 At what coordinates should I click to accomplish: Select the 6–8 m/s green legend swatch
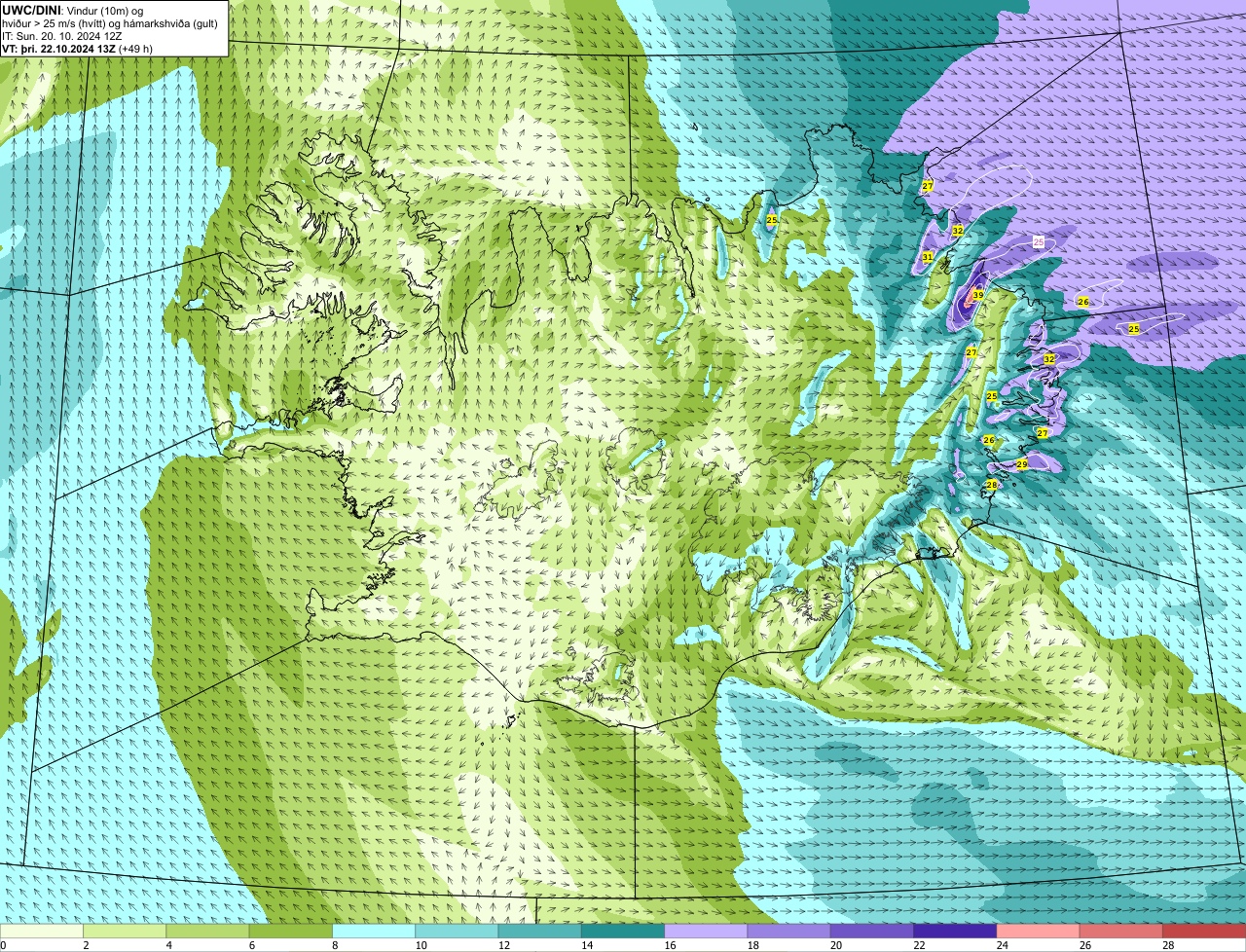click(291, 932)
